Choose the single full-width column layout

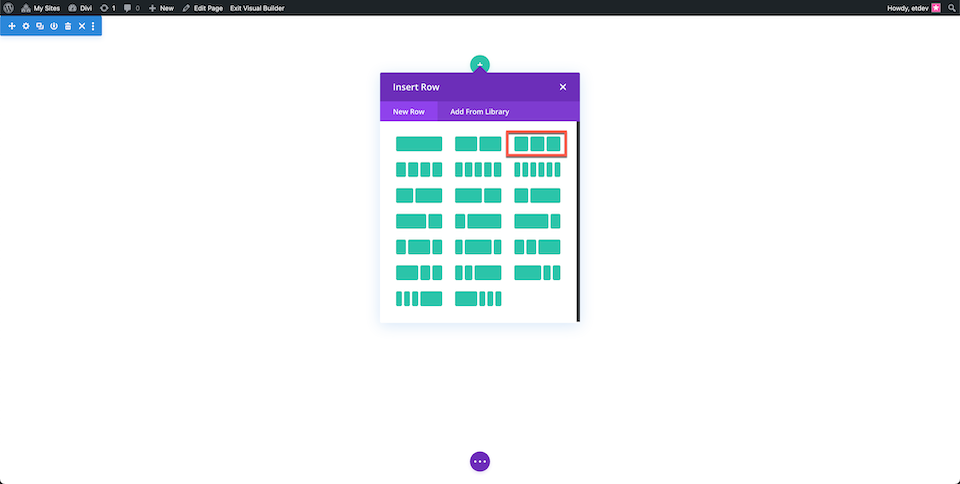419,144
